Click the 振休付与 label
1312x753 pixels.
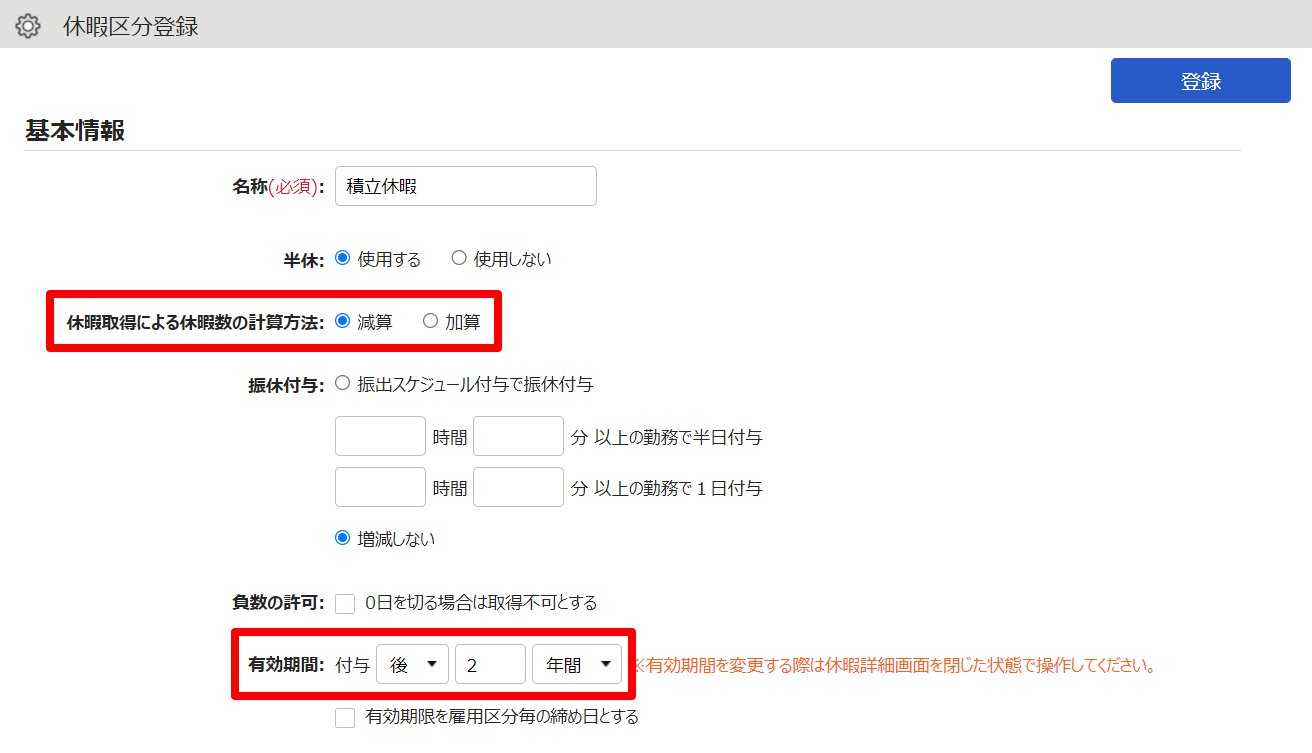coord(286,385)
